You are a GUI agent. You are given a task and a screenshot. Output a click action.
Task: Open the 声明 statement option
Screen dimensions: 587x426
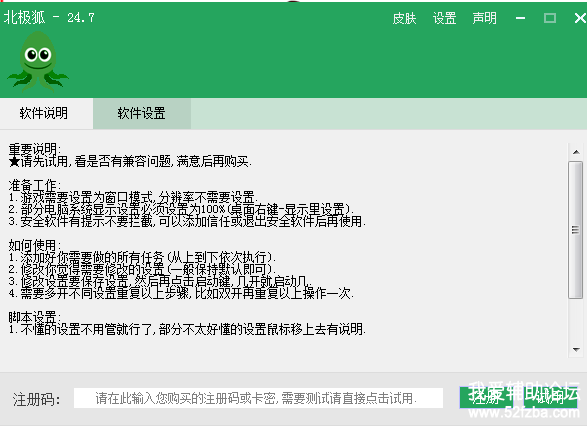(x=484, y=18)
